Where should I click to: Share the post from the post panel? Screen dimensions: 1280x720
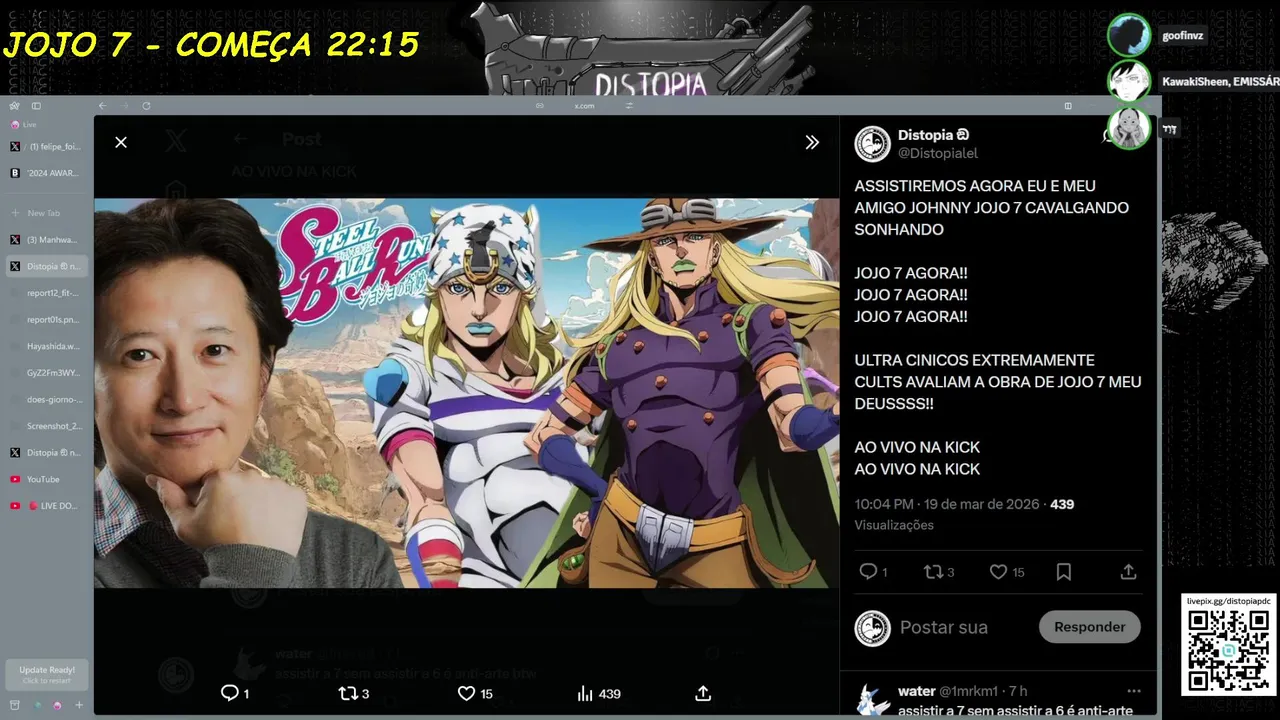[1128, 572]
